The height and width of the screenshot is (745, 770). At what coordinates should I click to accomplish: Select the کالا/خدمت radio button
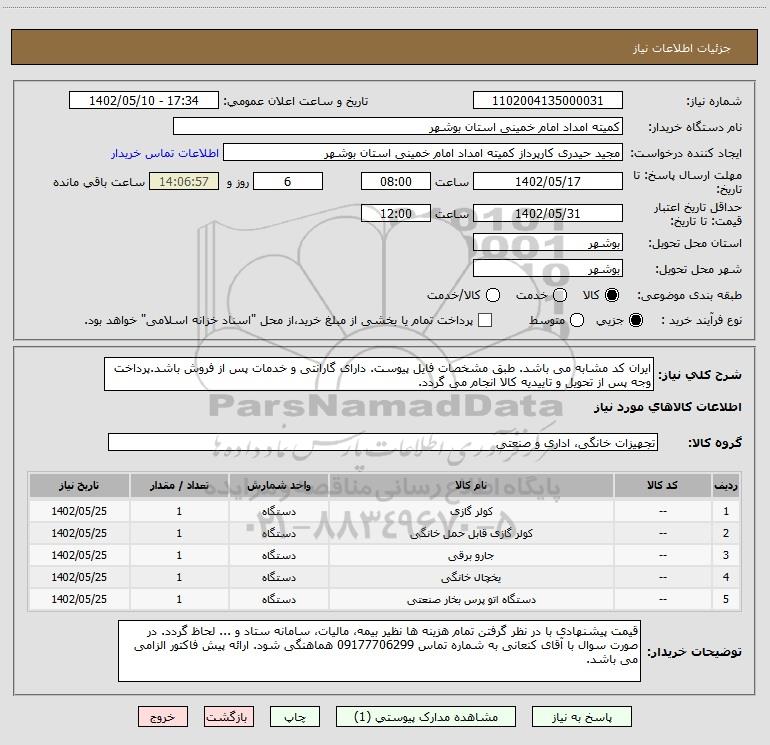tap(493, 295)
